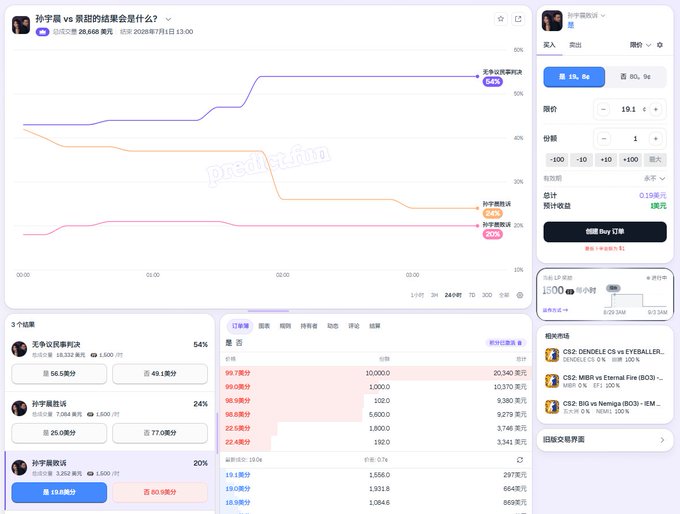Select the Yes 19.8¢ option in trade panel
Screen dimensions: 680x514
[574, 77]
